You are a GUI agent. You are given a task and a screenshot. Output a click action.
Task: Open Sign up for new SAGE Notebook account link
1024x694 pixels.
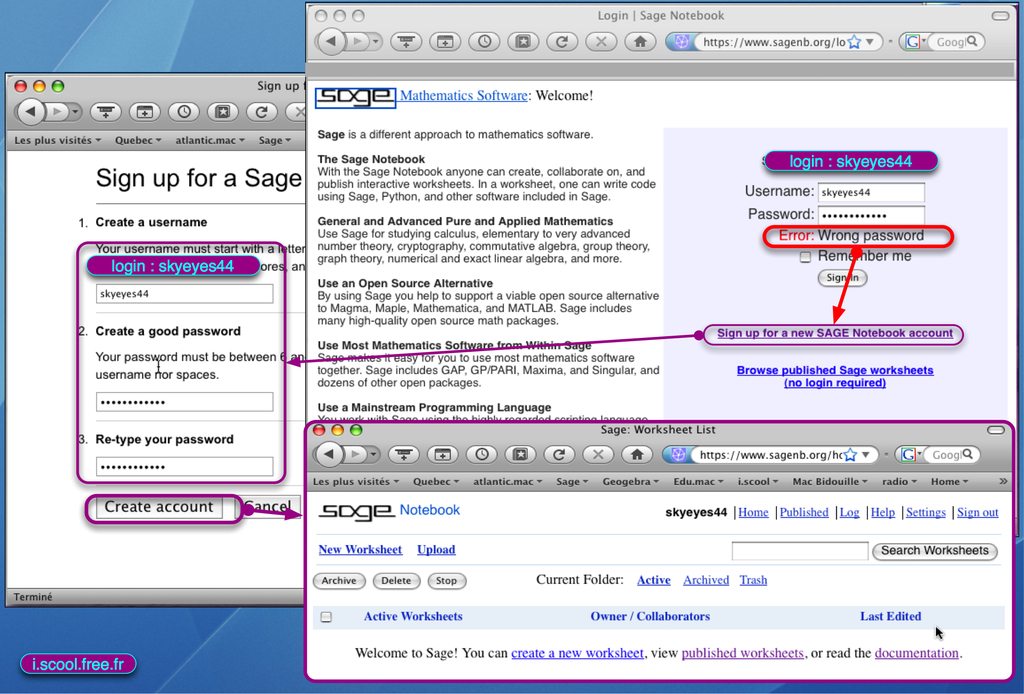pos(835,333)
